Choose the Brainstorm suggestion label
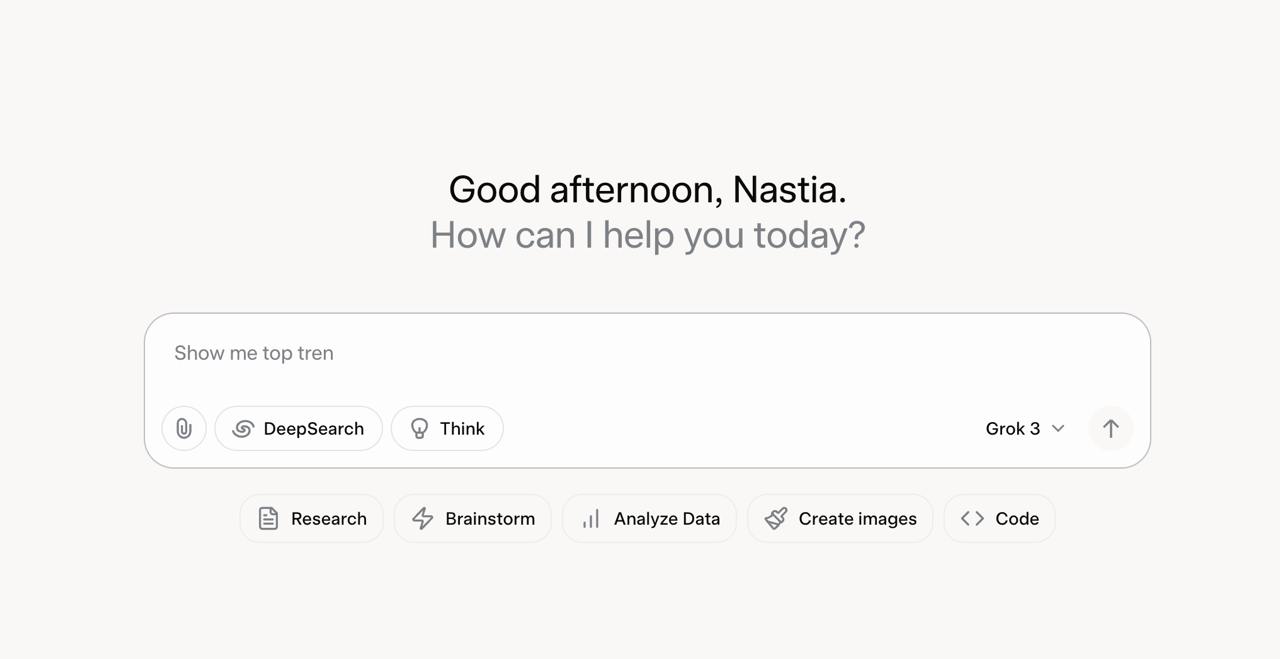Viewport: 1280px width, 659px height. tap(490, 519)
